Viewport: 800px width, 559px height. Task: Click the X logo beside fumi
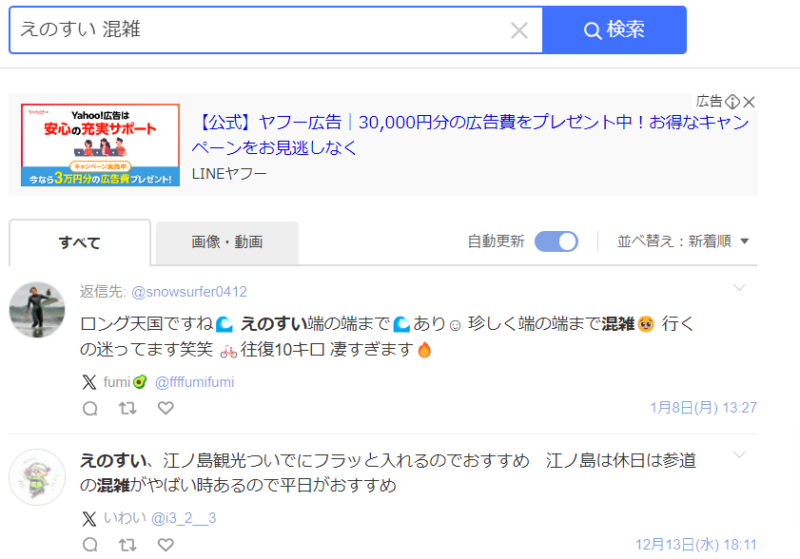pyautogui.click(x=89, y=382)
